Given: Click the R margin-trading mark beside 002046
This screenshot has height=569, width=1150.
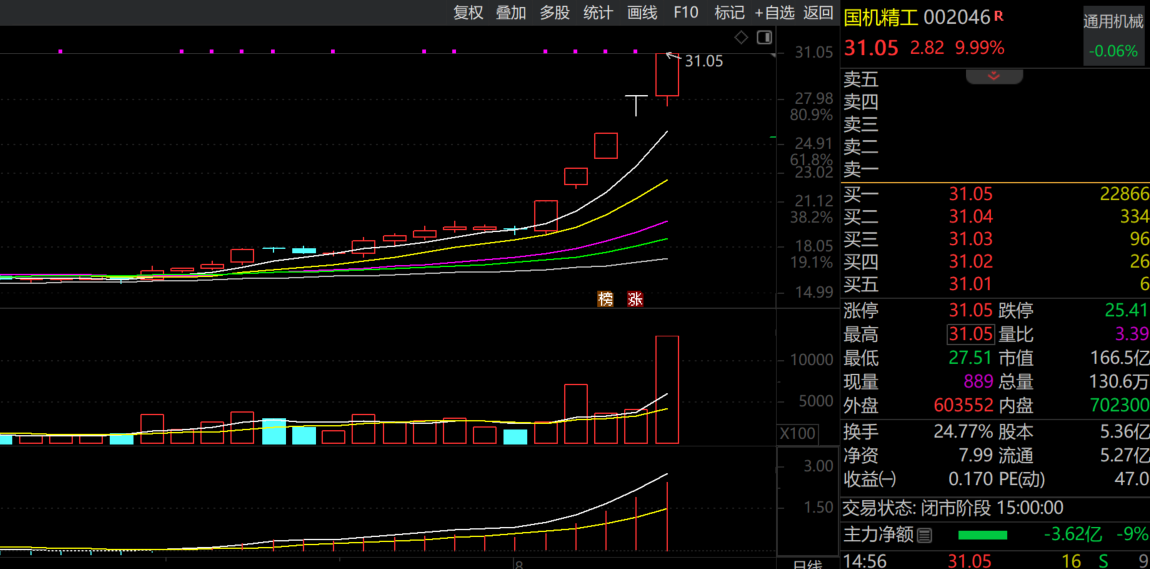Looking at the screenshot, I should [x=999, y=14].
